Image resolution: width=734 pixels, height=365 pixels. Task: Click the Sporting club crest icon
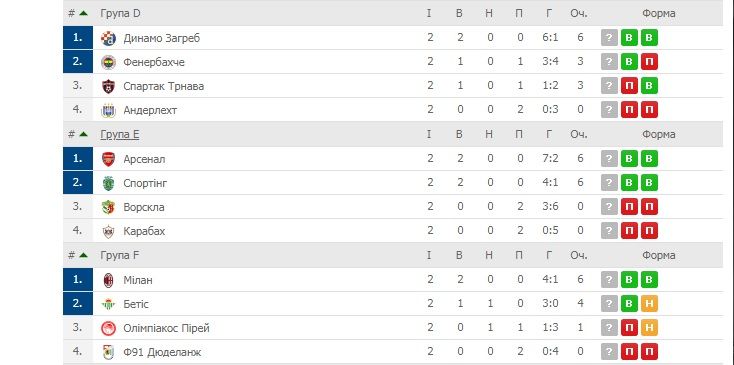click(108, 183)
